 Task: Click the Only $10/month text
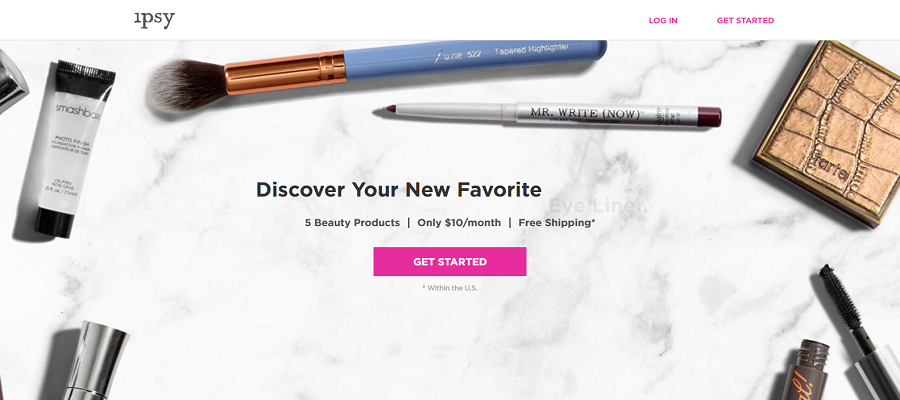[x=459, y=223]
